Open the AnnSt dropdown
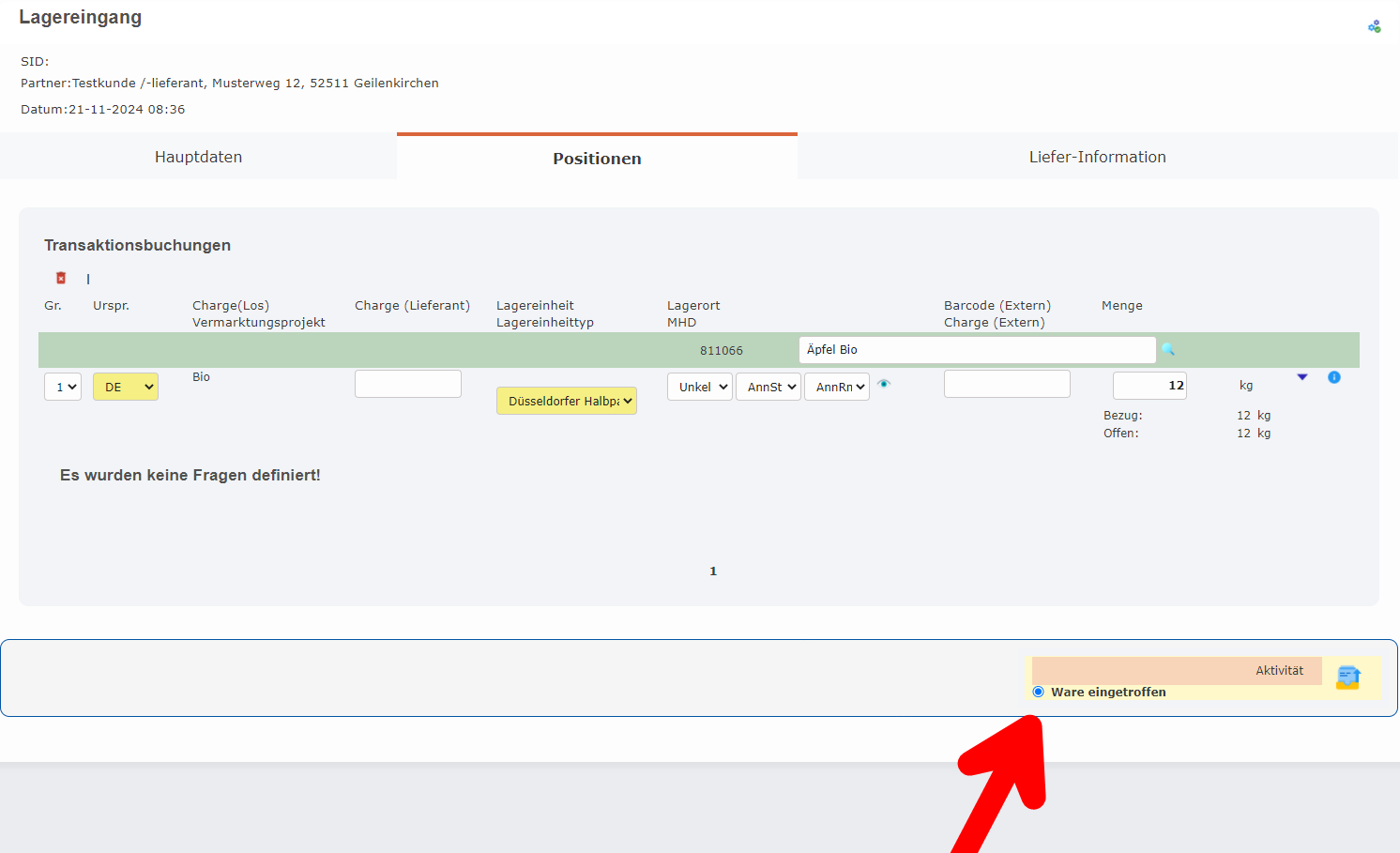 click(x=768, y=387)
